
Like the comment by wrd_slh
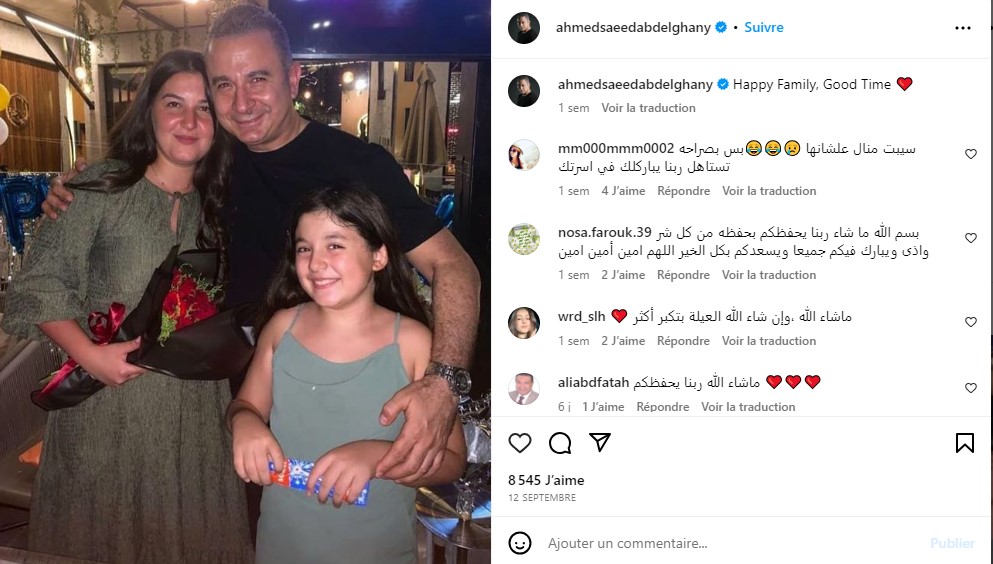tap(971, 322)
